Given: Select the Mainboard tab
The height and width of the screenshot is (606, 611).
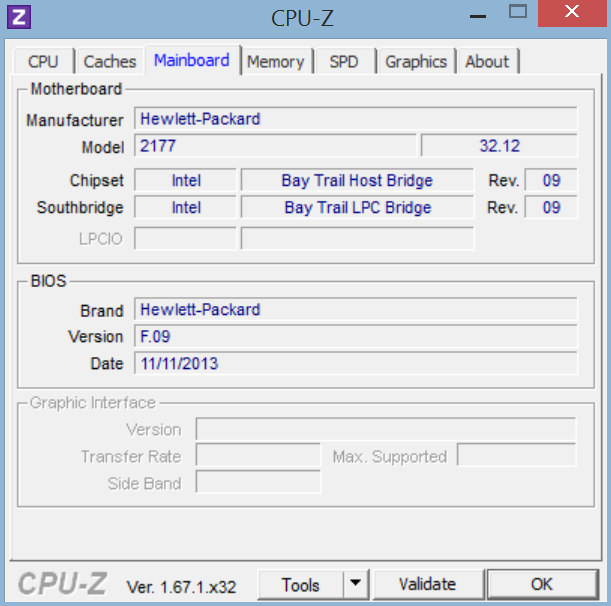Looking at the screenshot, I should point(192,60).
